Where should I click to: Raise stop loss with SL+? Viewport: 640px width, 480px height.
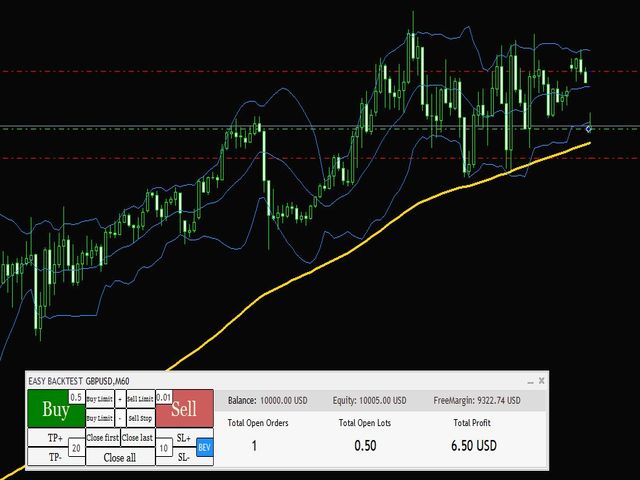click(183, 438)
